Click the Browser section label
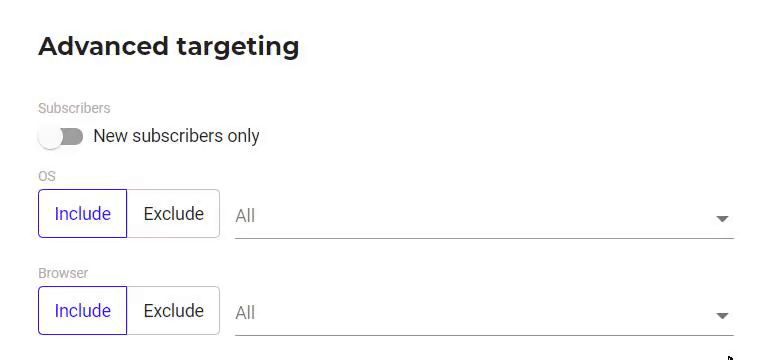 63,273
